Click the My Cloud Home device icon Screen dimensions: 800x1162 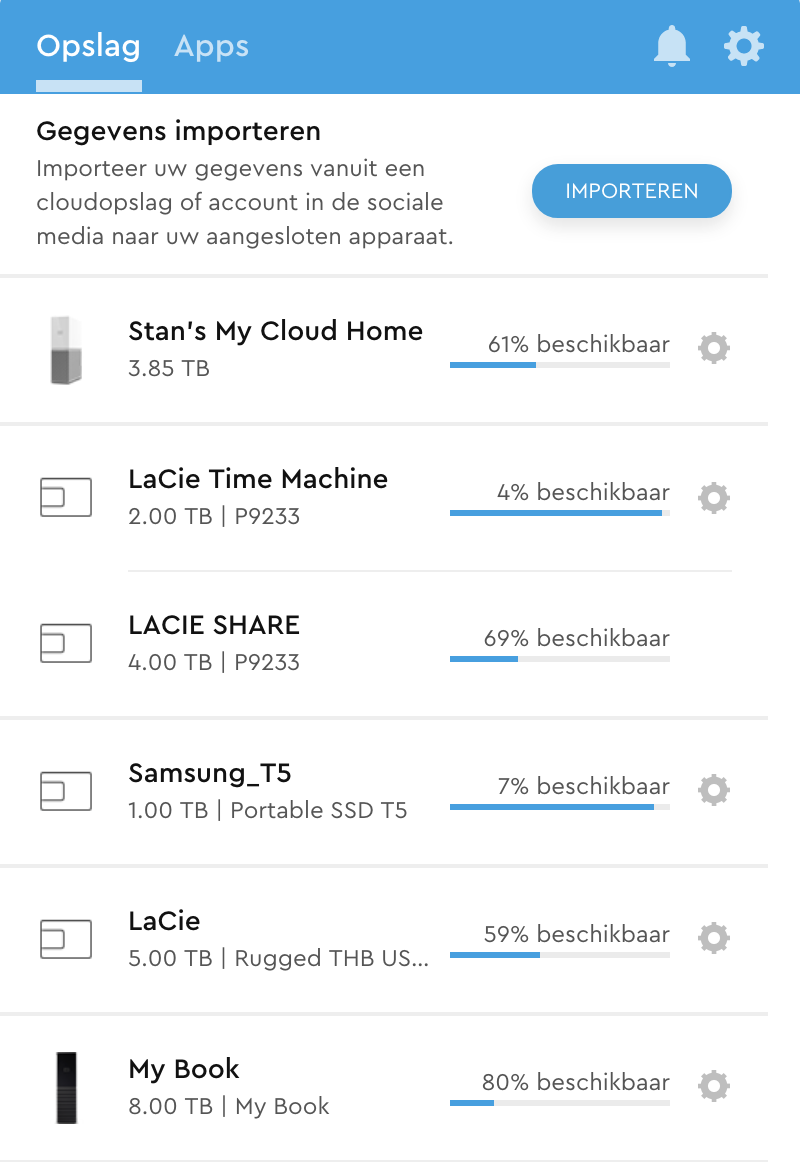point(66,350)
